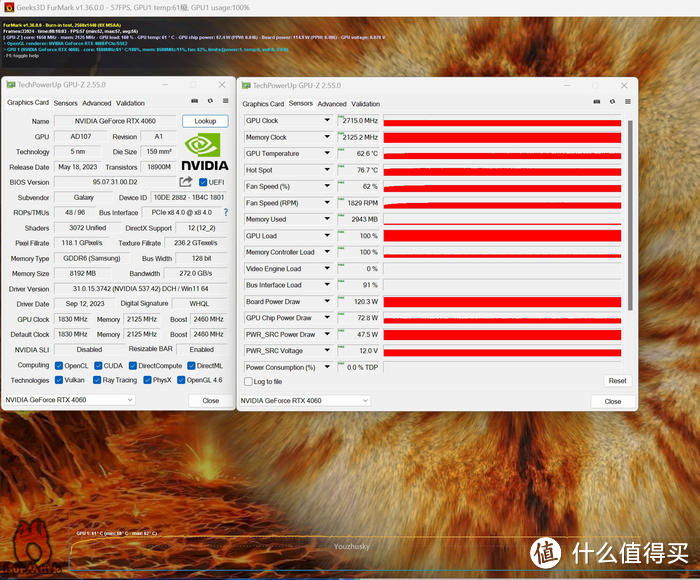The width and height of the screenshot is (700, 580).
Task: Click the refresh icon in Sensors GPU-Z window
Action: (612, 102)
